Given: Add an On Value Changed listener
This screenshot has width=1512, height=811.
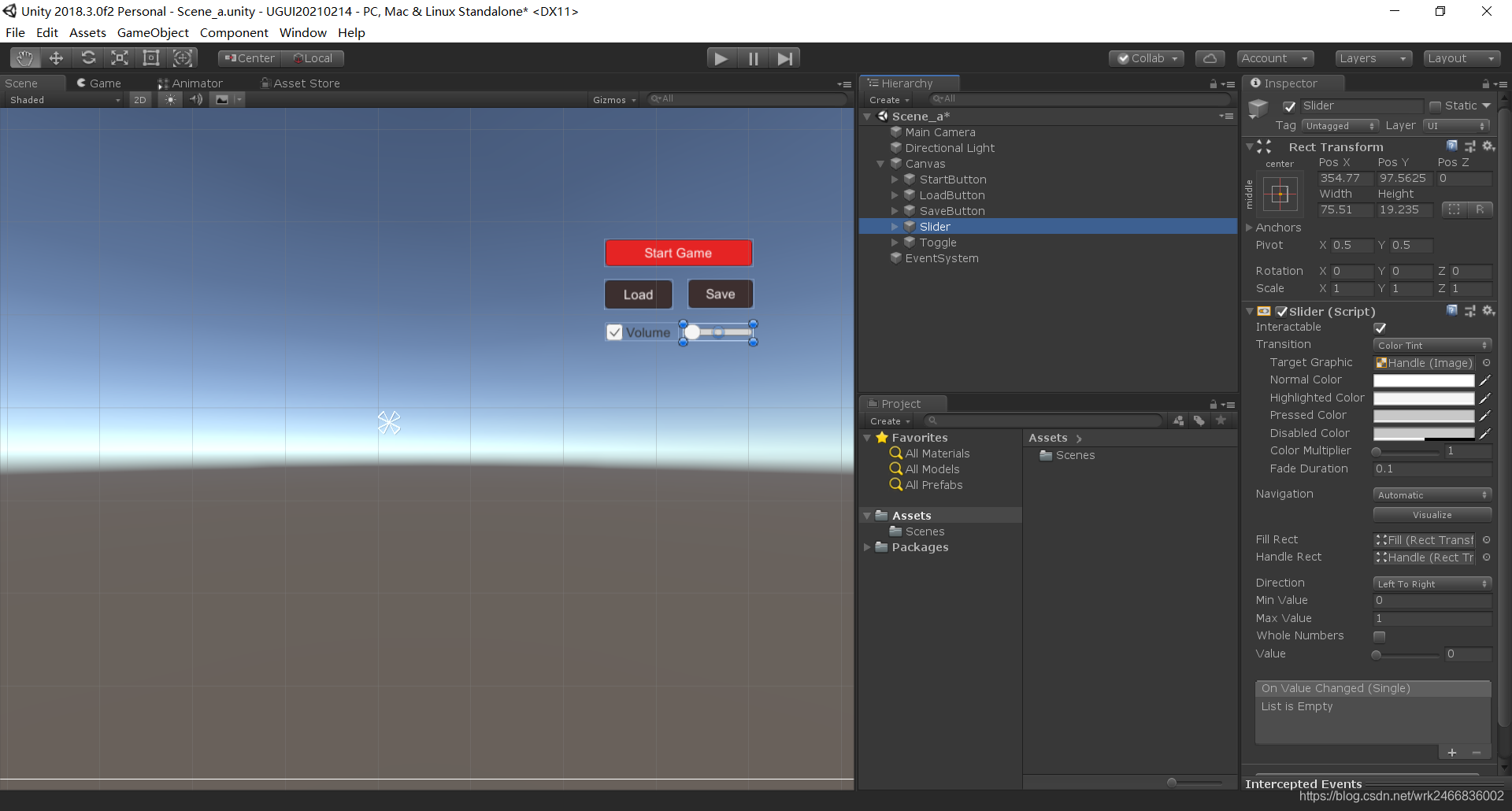Looking at the screenshot, I should coord(1452,753).
